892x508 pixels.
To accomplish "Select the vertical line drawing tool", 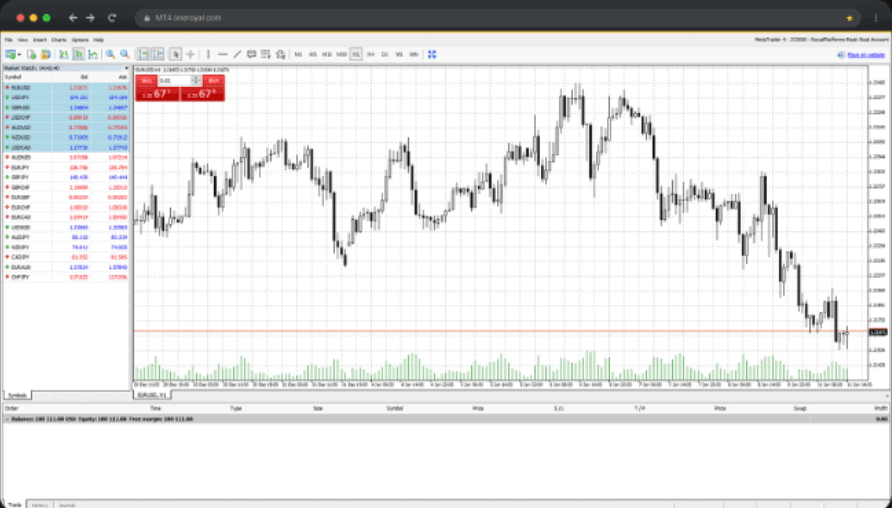I will pyautogui.click(x=208, y=54).
